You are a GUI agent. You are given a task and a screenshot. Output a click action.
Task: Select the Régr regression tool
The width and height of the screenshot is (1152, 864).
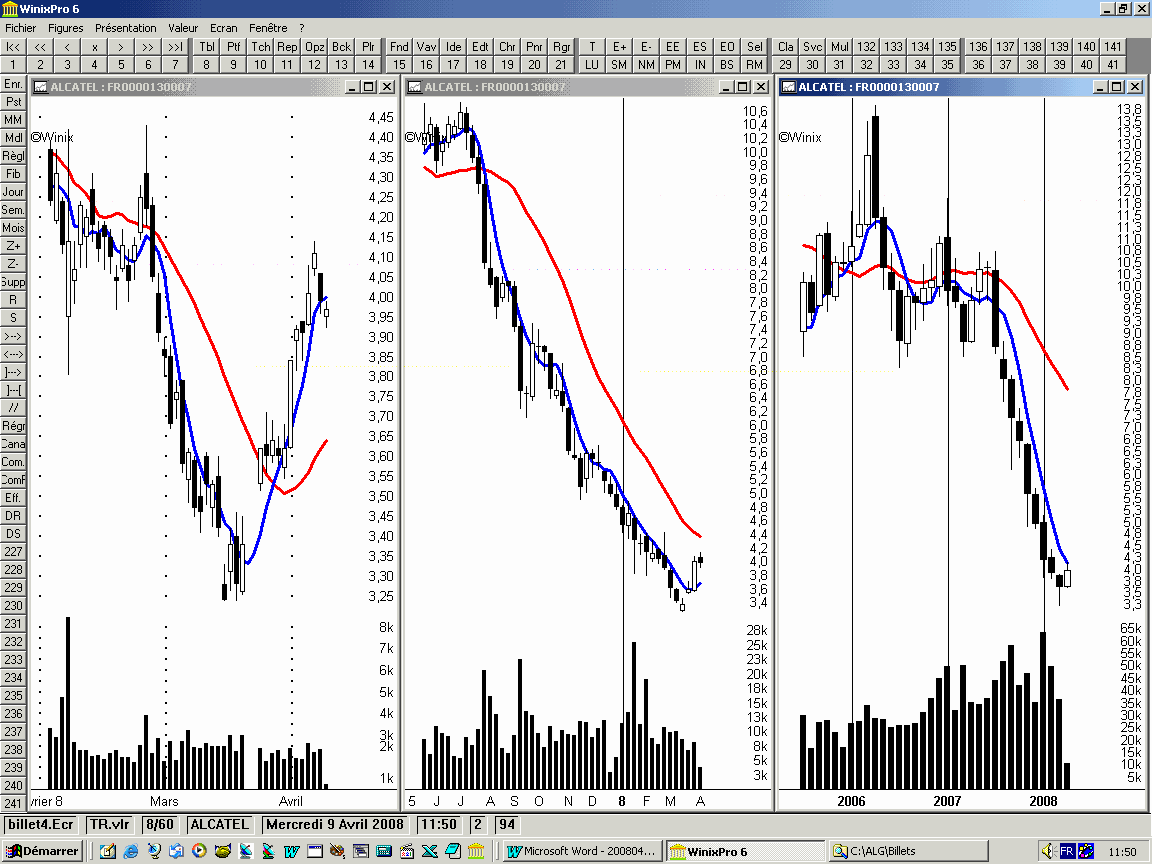point(12,425)
